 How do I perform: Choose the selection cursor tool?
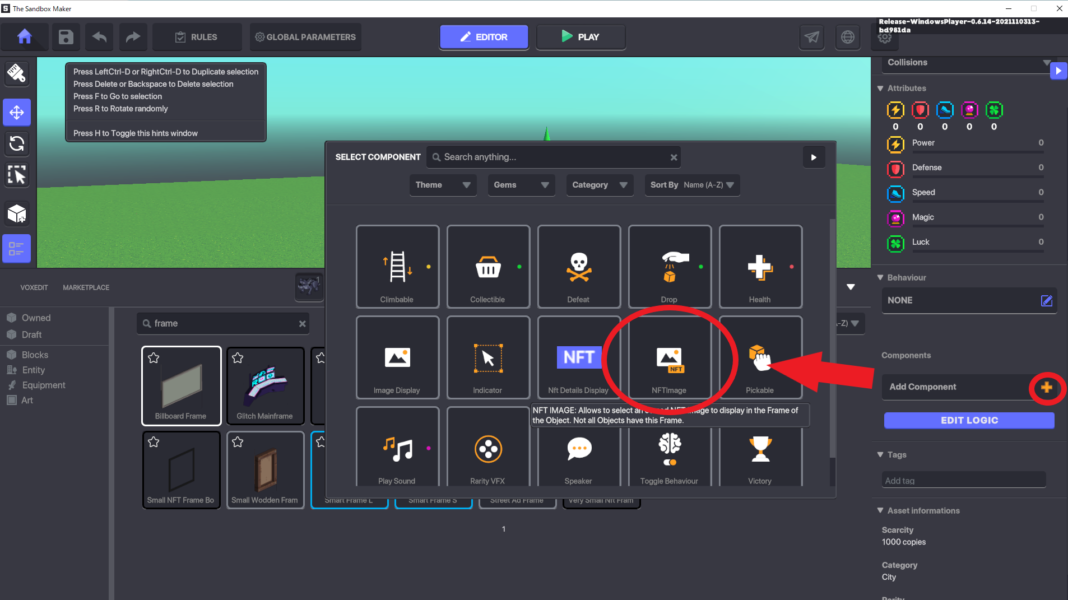(x=16, y=175)
